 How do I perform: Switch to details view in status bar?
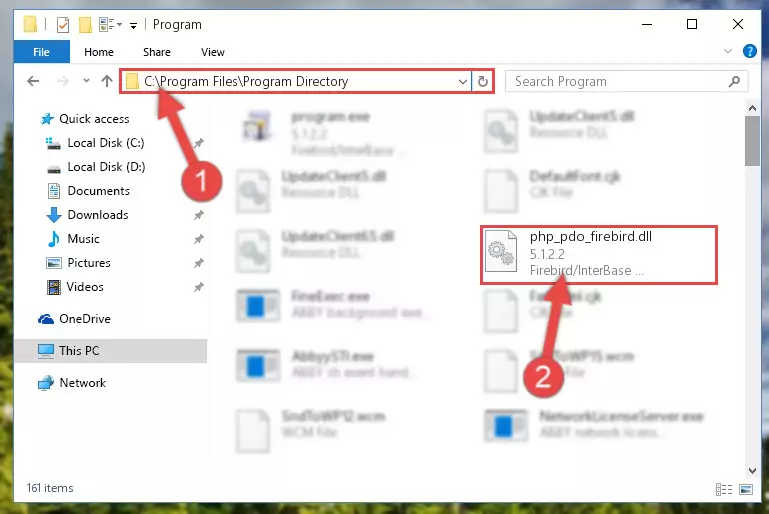click(x=724, y=489)
